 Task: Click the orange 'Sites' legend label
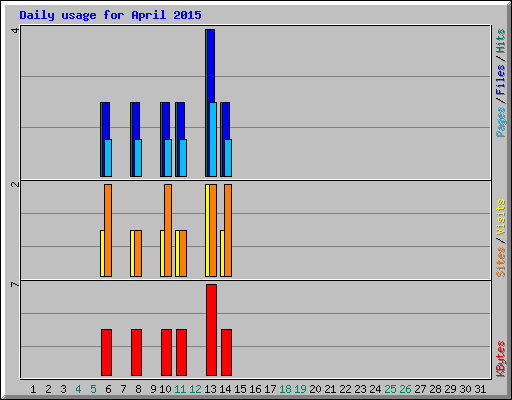tap(500, 262)
